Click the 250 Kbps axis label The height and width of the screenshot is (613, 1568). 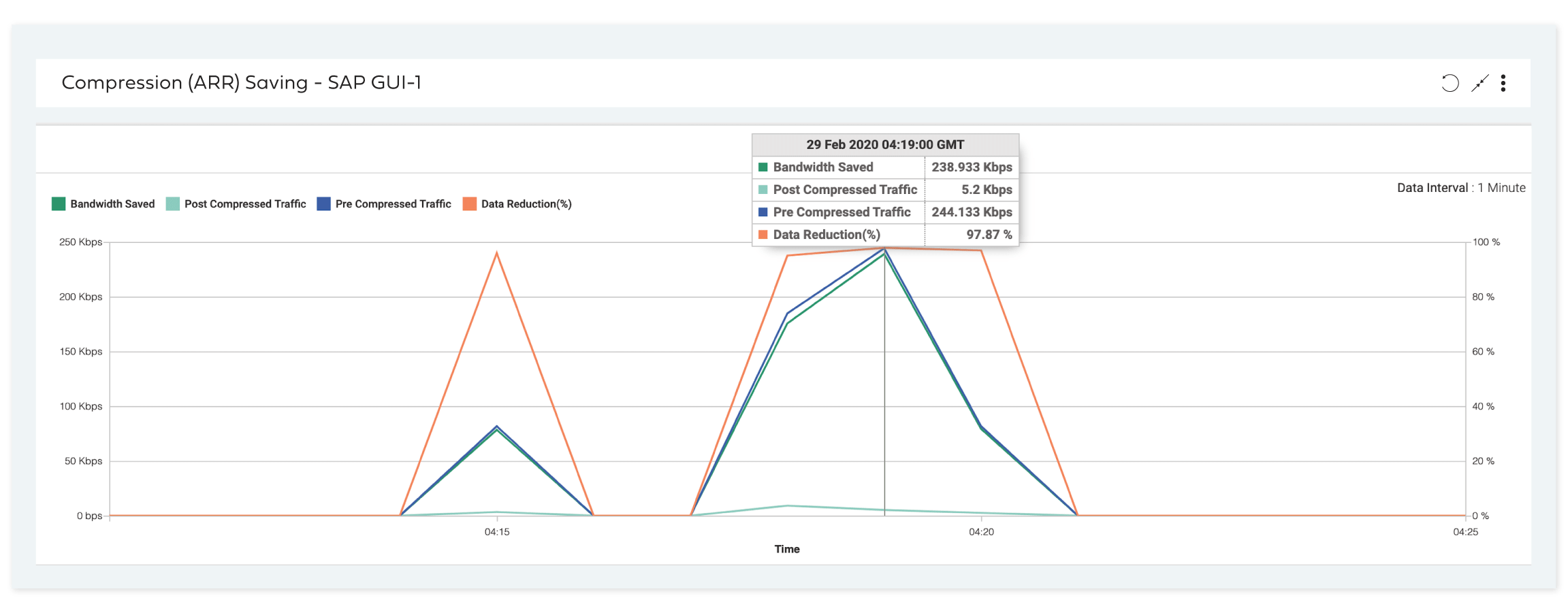pyautogui.click(x=80, y=242)
